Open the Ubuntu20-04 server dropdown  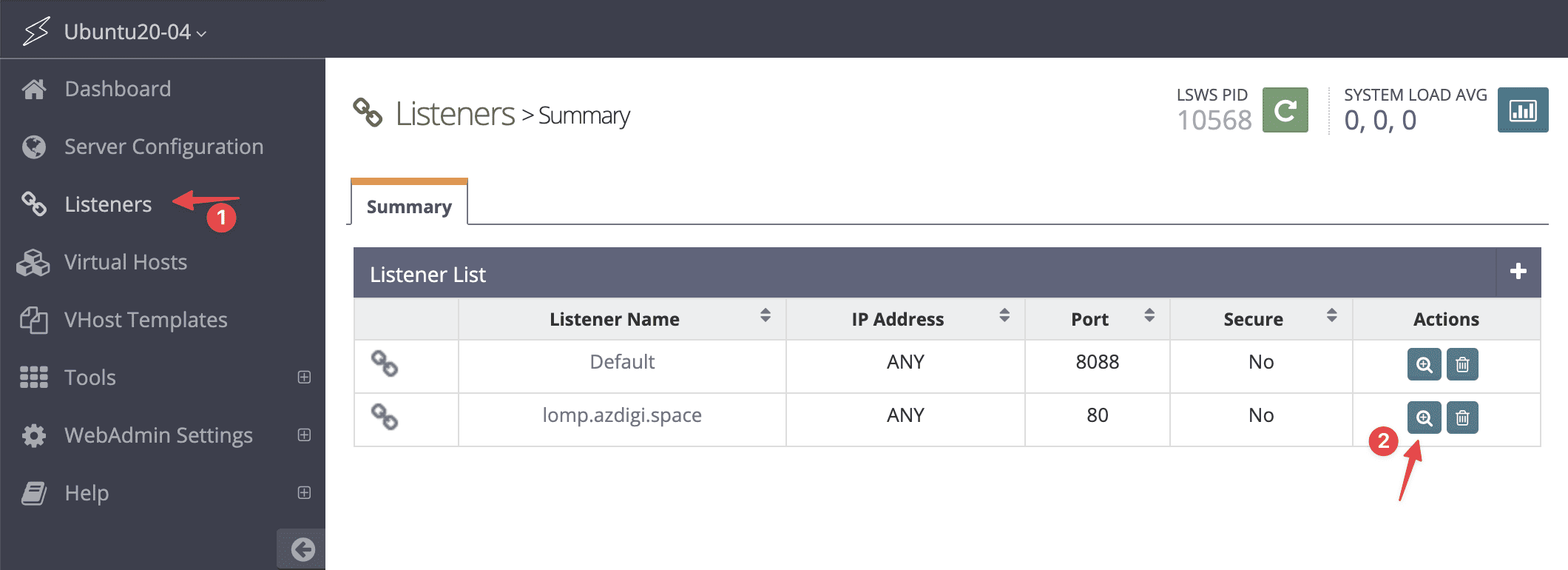point(135,32)
